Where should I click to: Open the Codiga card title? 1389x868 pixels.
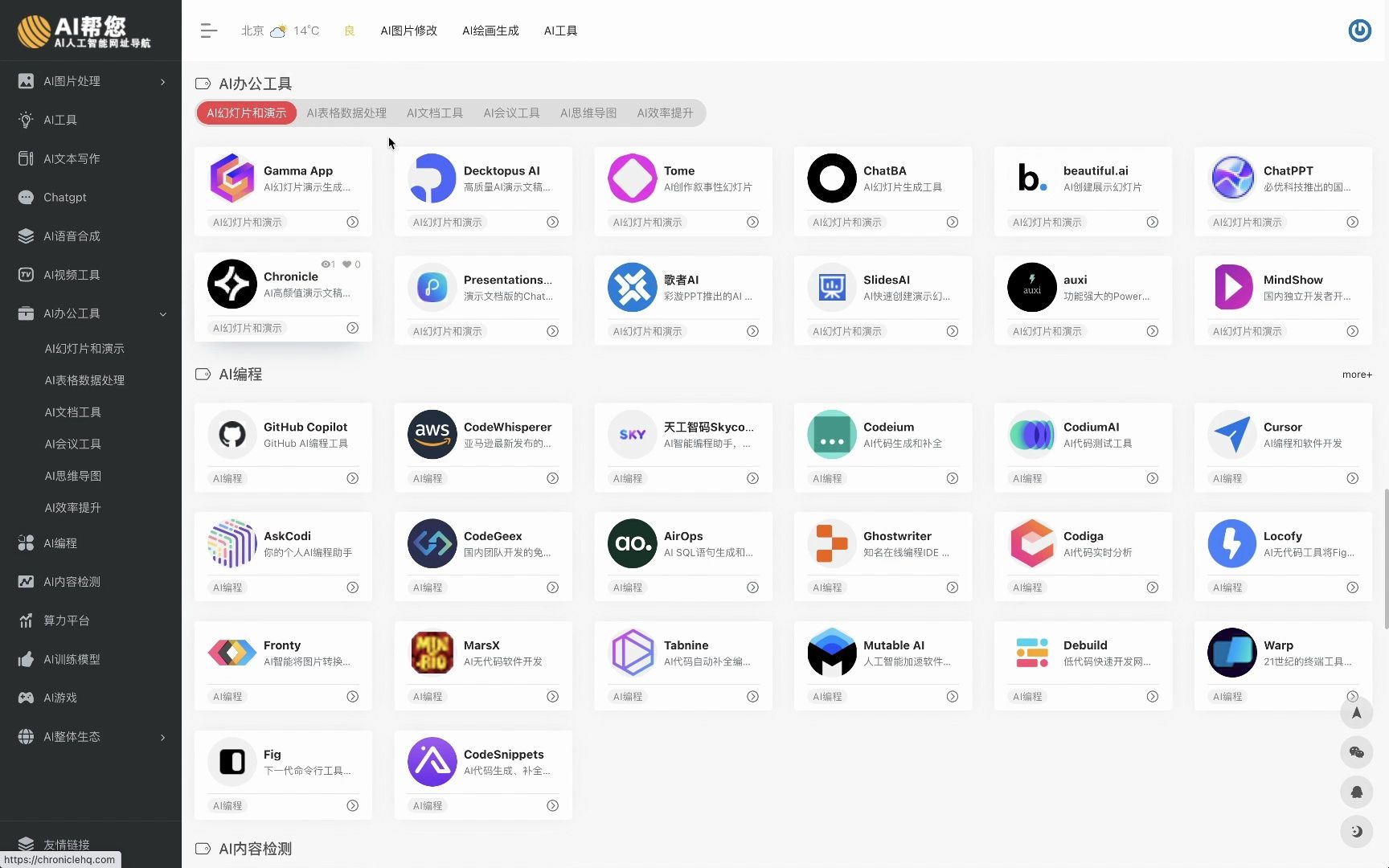pos(1083,536)
